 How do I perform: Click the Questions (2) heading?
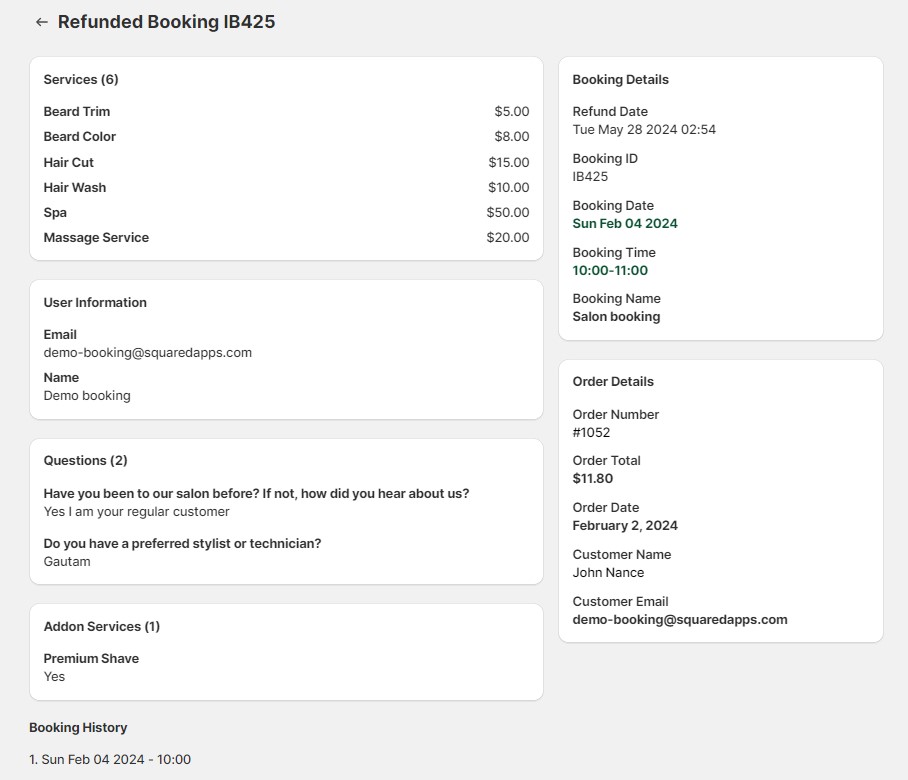[85, 461]
